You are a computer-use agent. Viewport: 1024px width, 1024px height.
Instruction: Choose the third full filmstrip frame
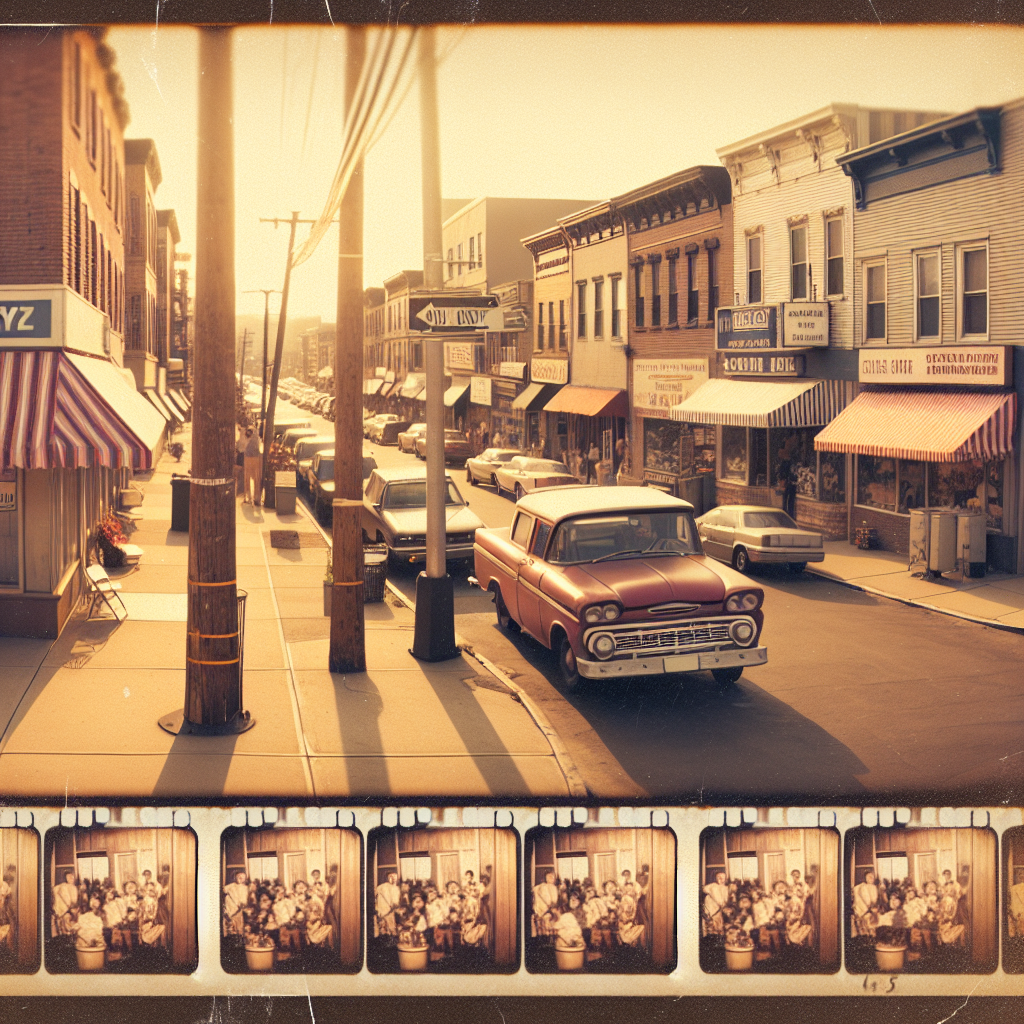click(x=443, y=900)
